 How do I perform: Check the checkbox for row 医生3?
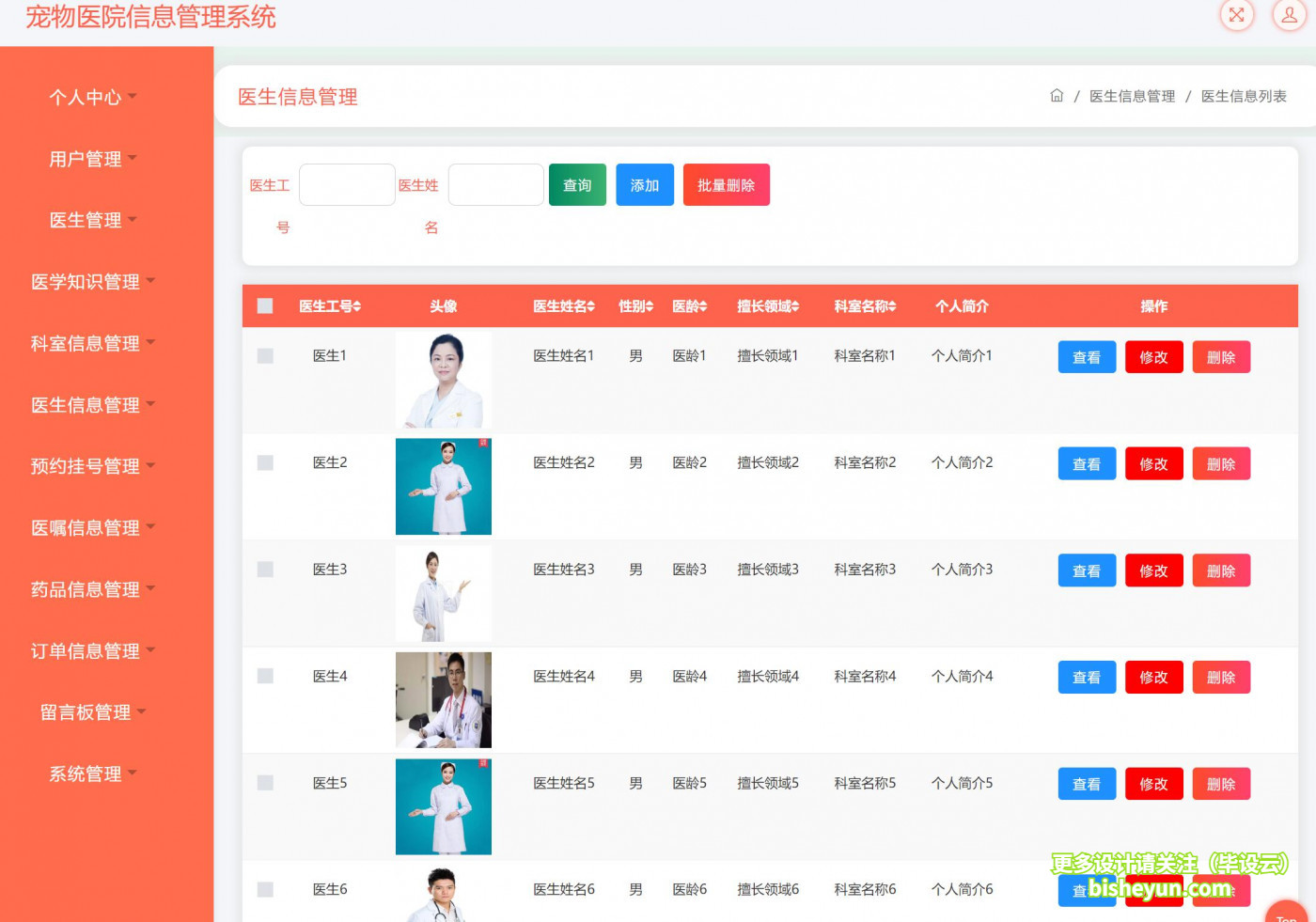click(265, 570)
